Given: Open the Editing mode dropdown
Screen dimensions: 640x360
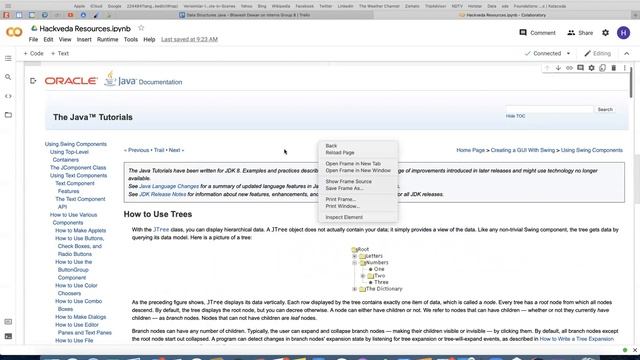Looking at the screenshot, I should tap(598, 53).
